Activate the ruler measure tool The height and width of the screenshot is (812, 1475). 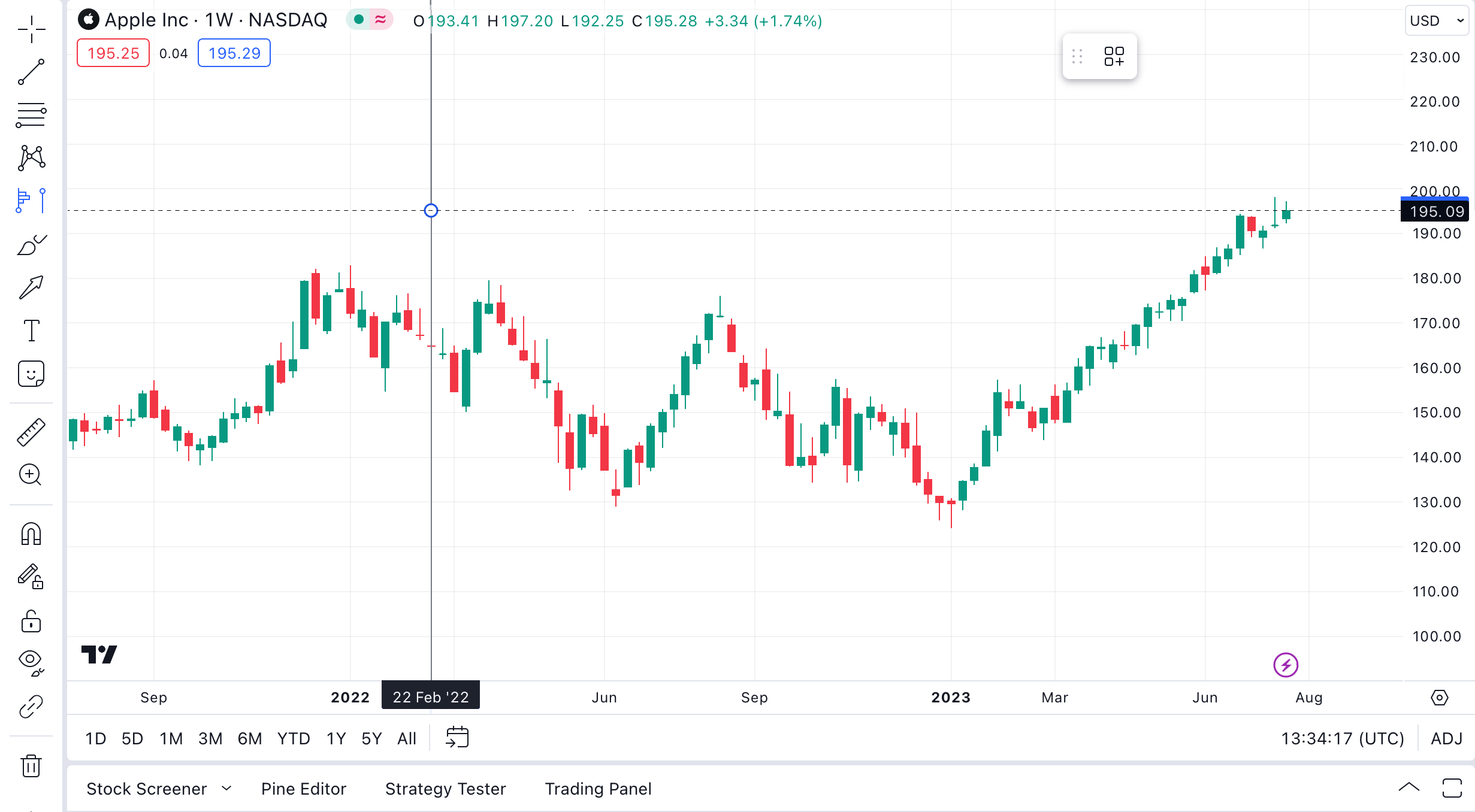[31, 432]
